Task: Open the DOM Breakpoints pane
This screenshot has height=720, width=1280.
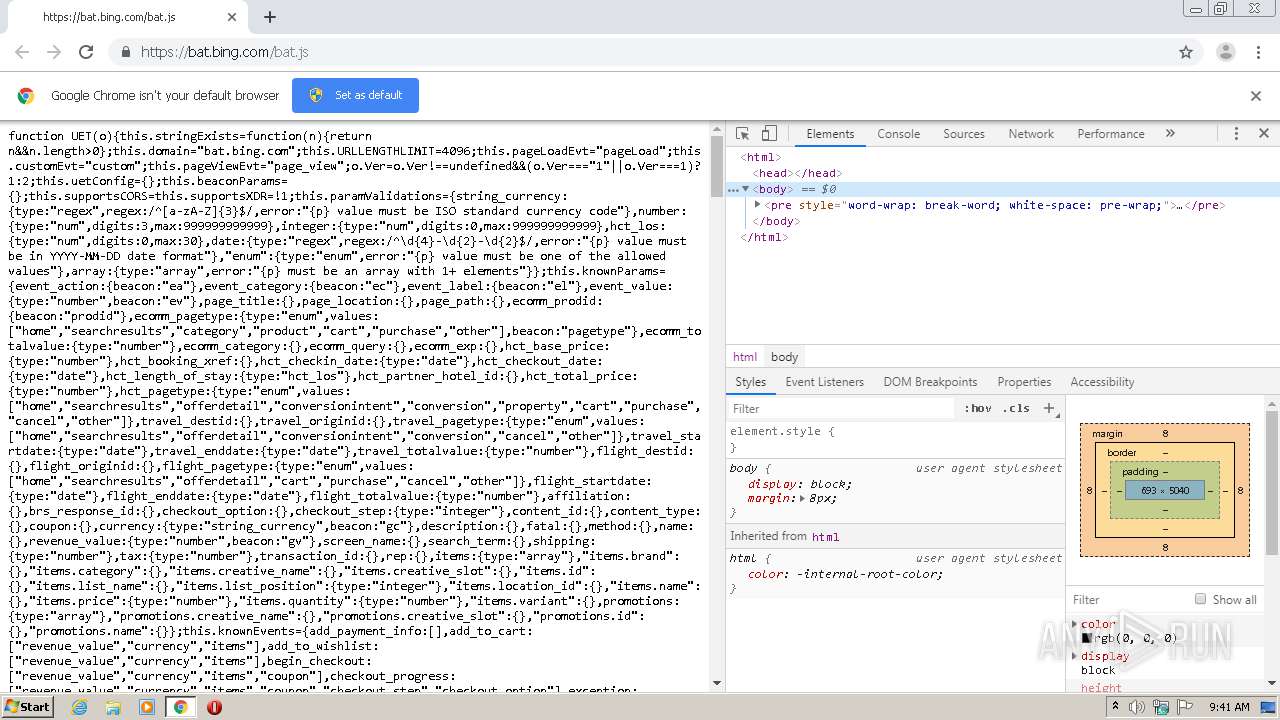Action: pos(930,382)
